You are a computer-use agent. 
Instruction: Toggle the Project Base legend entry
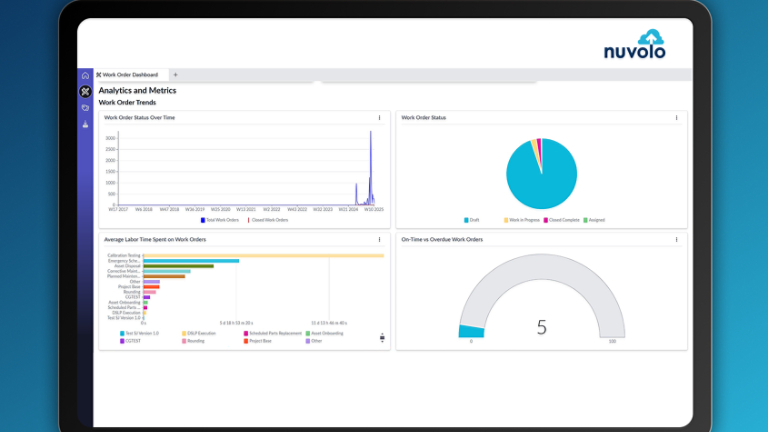point(258,341)
